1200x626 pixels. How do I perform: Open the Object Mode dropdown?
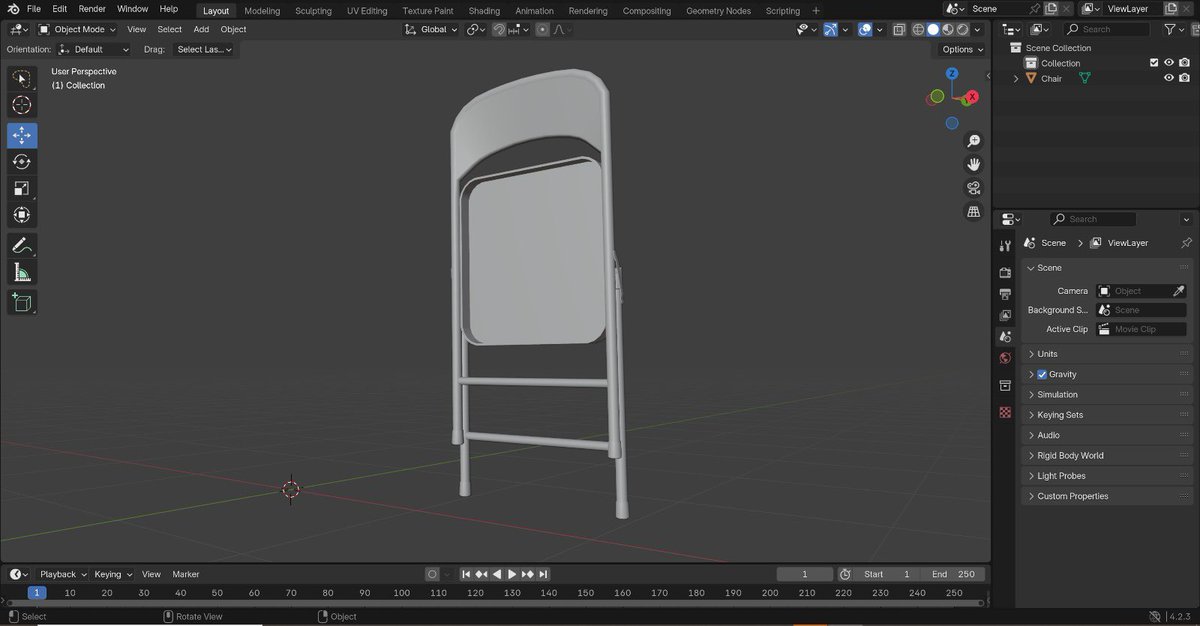(x=77, y=30)
